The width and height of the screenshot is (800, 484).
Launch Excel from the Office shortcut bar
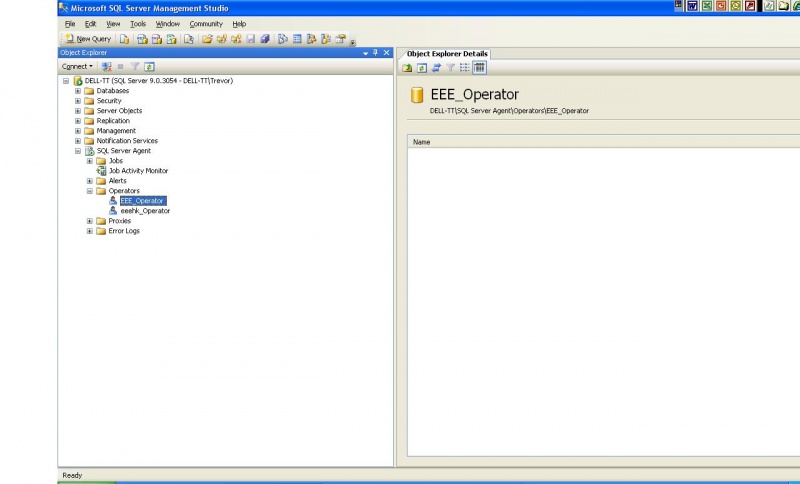tap(707, 6)
